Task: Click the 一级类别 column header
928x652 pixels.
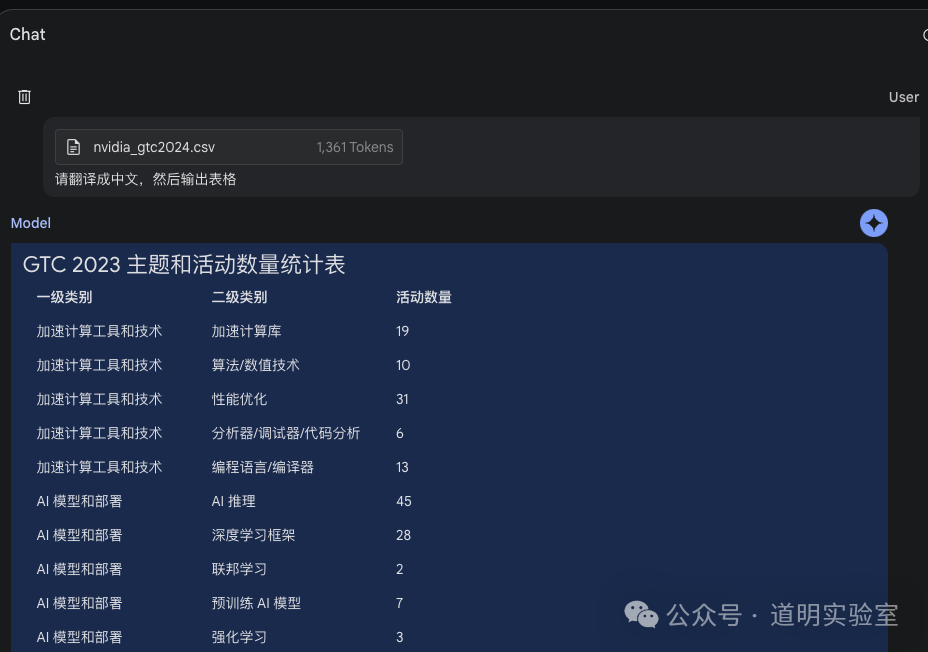Action: pos(66,297)
